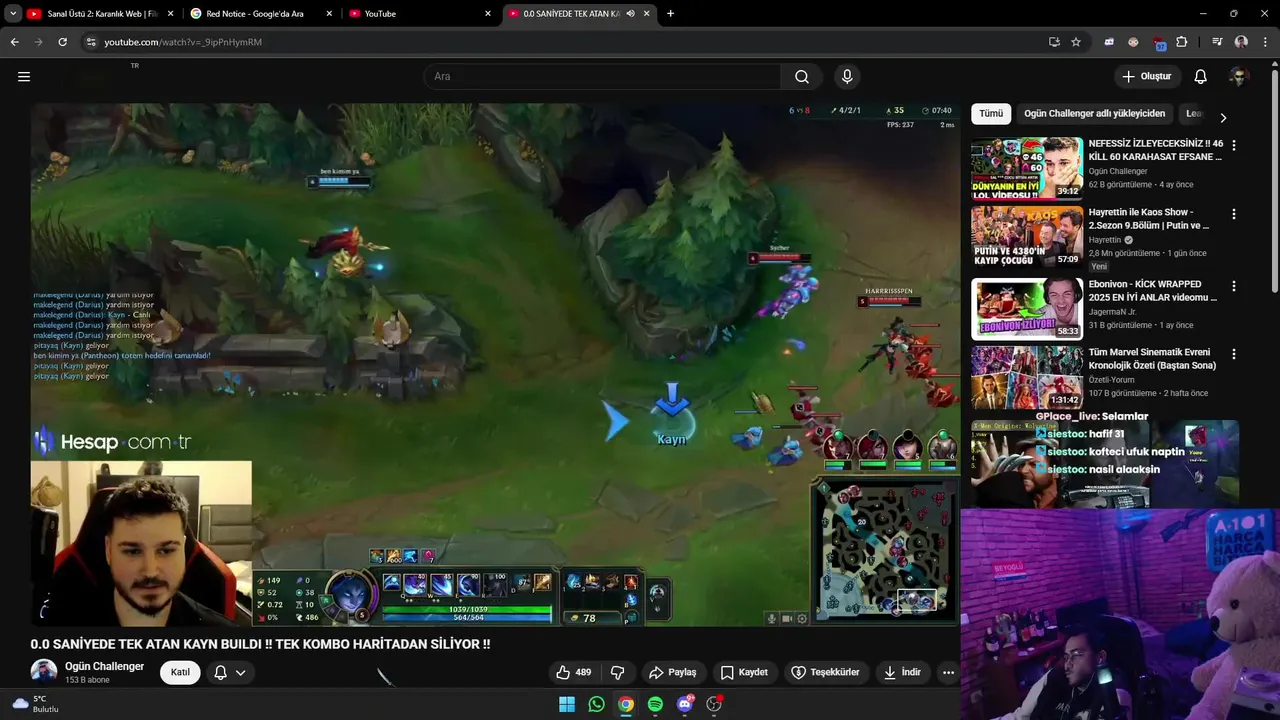Viewport: 1280px width, 720px height.
Task: Open the Ebonivon 58:33 video thumbnail
Action: coord(1027,309)
